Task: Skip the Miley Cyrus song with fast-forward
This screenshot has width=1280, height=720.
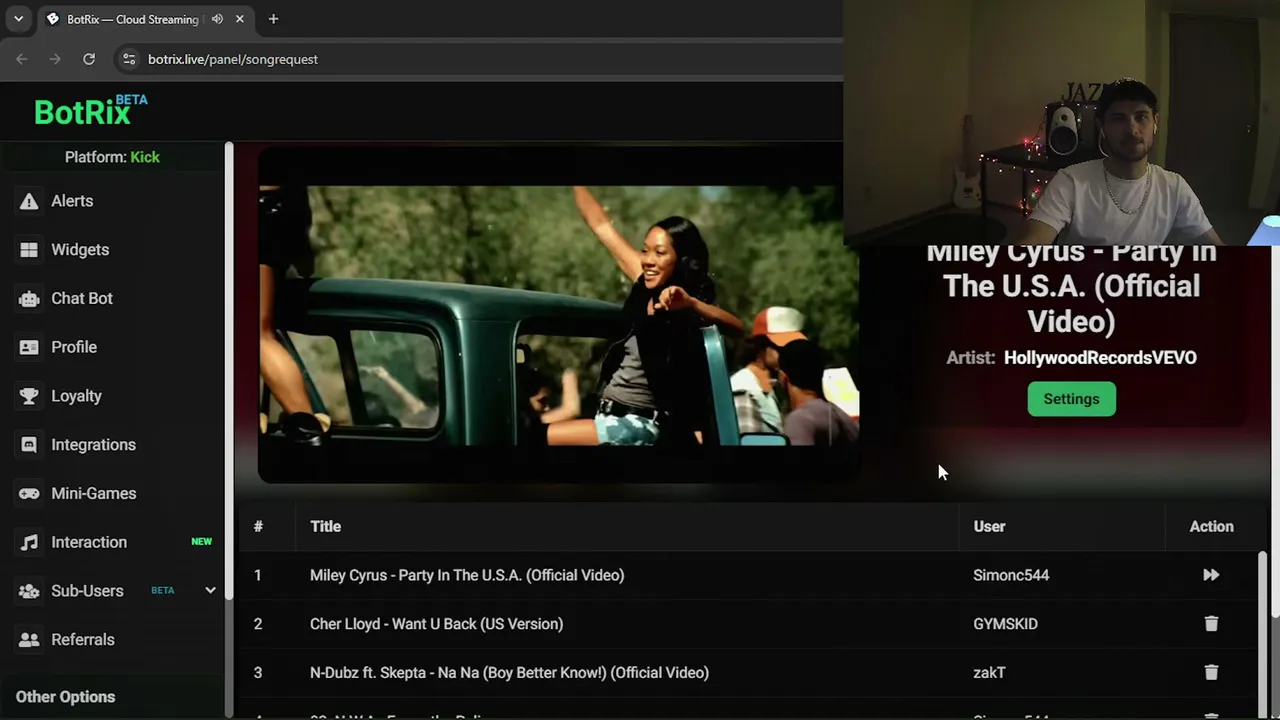Action: (x=1211, y=575)
